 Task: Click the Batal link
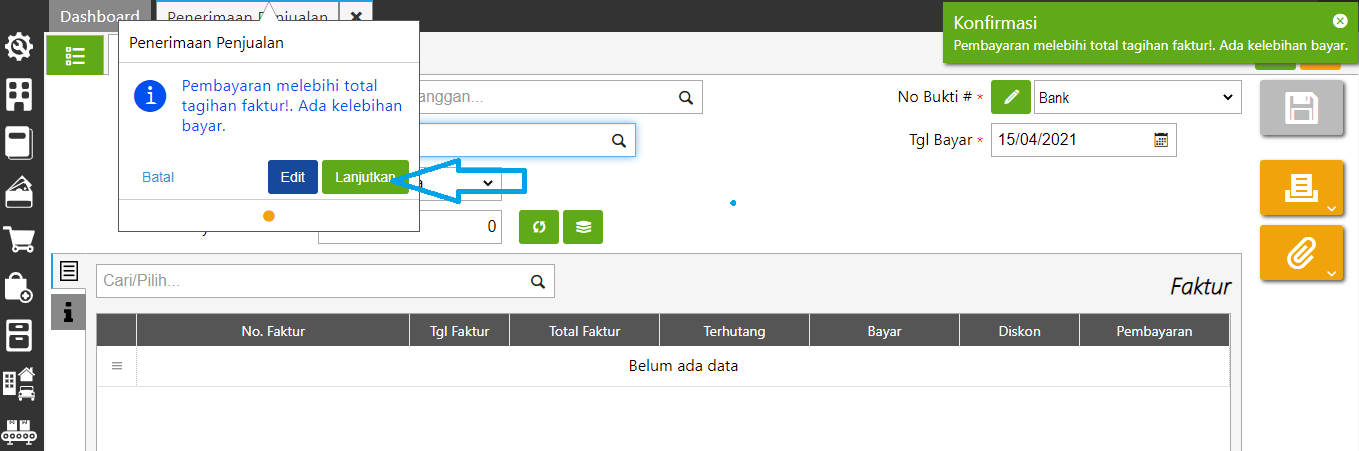[x=158, y=177]
